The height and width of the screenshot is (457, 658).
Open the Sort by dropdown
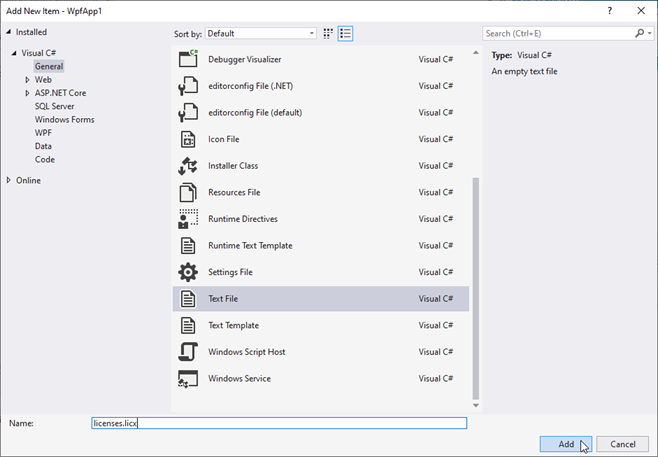[262, 33]
